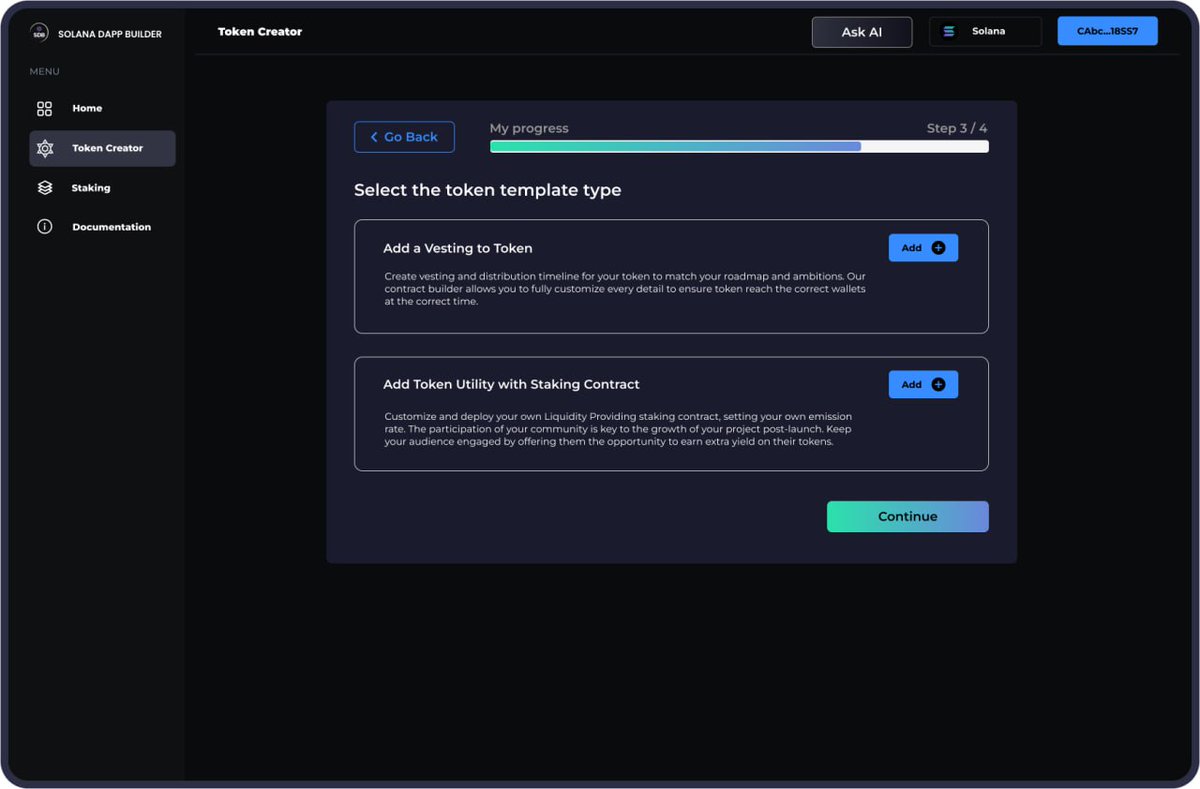Click the Solana network icon in top bar

pos(948,30)
